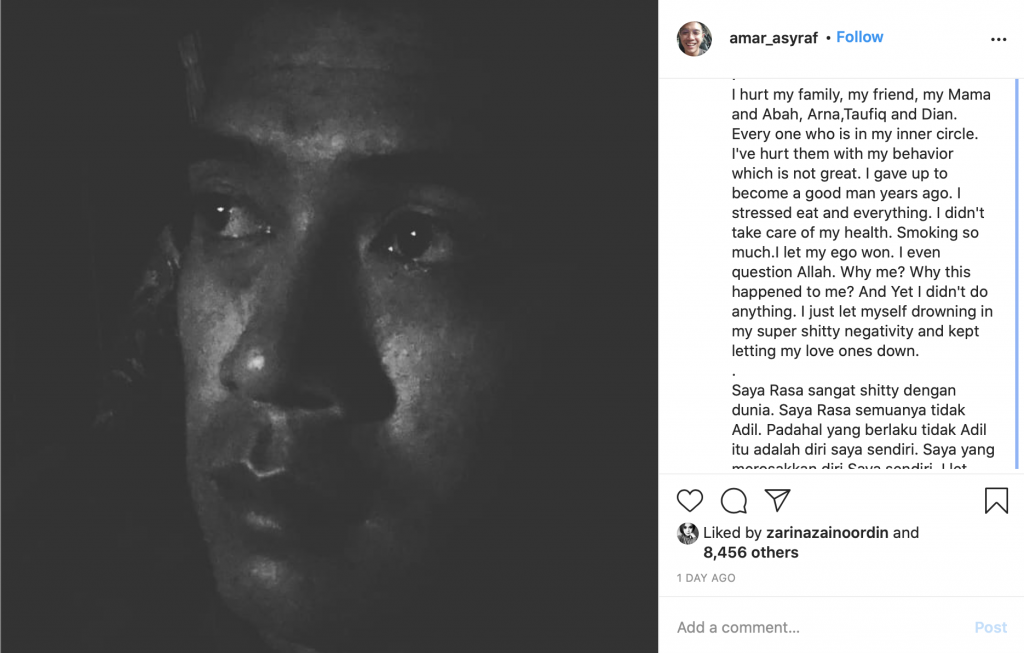Click the Malay caption starting Saya Rasa
1024x653 pixels.
click(863, 420)
